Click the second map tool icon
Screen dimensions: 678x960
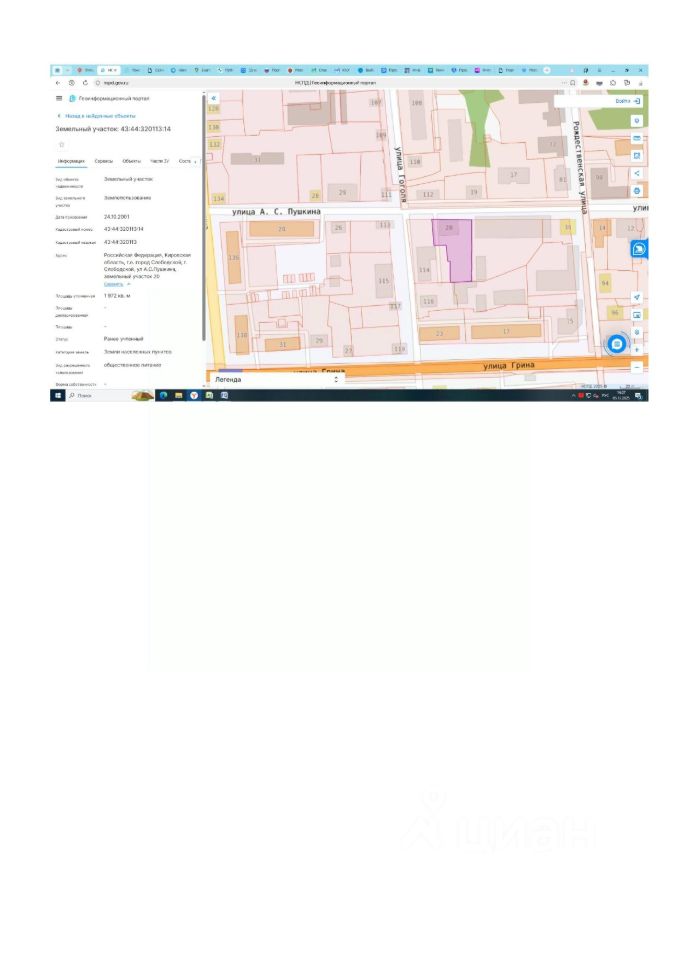637,138
